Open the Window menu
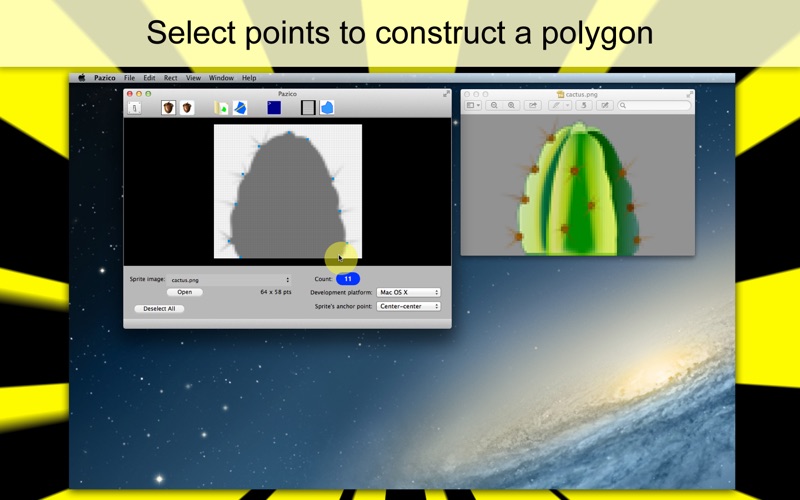800x500 pixels. tap(221, 78)
